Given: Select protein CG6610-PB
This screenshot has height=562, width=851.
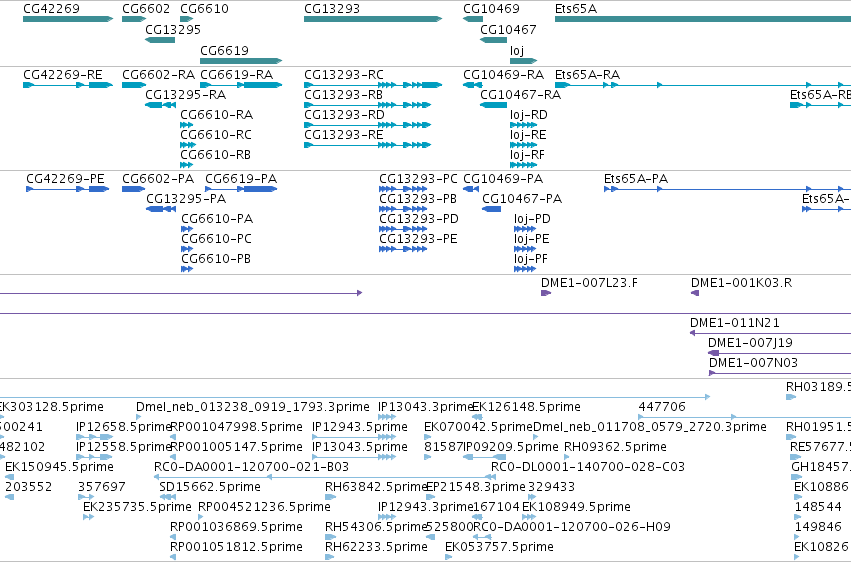Looking at the screenshot, I should click(x=215, y=259).
